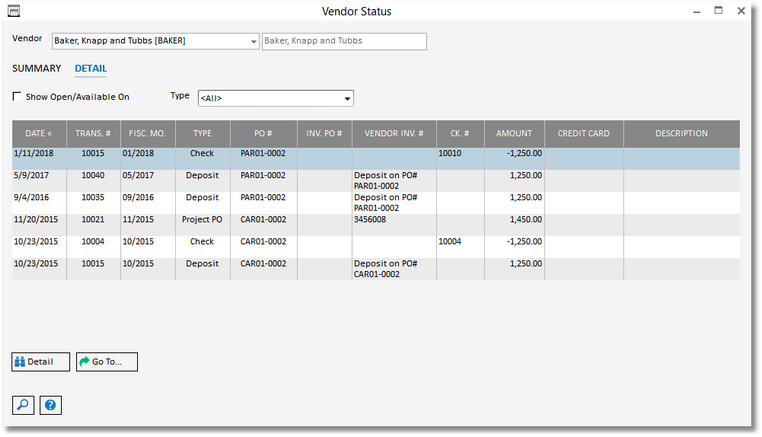Click vendor invoice number 3456008

click(370, 220)
